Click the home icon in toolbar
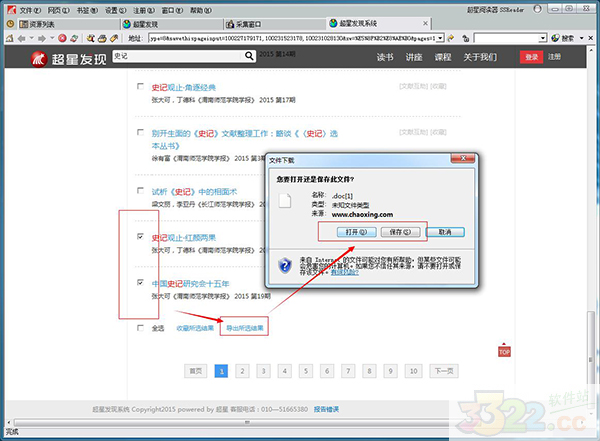Screen dimensions: 600x441 [10, 38]
